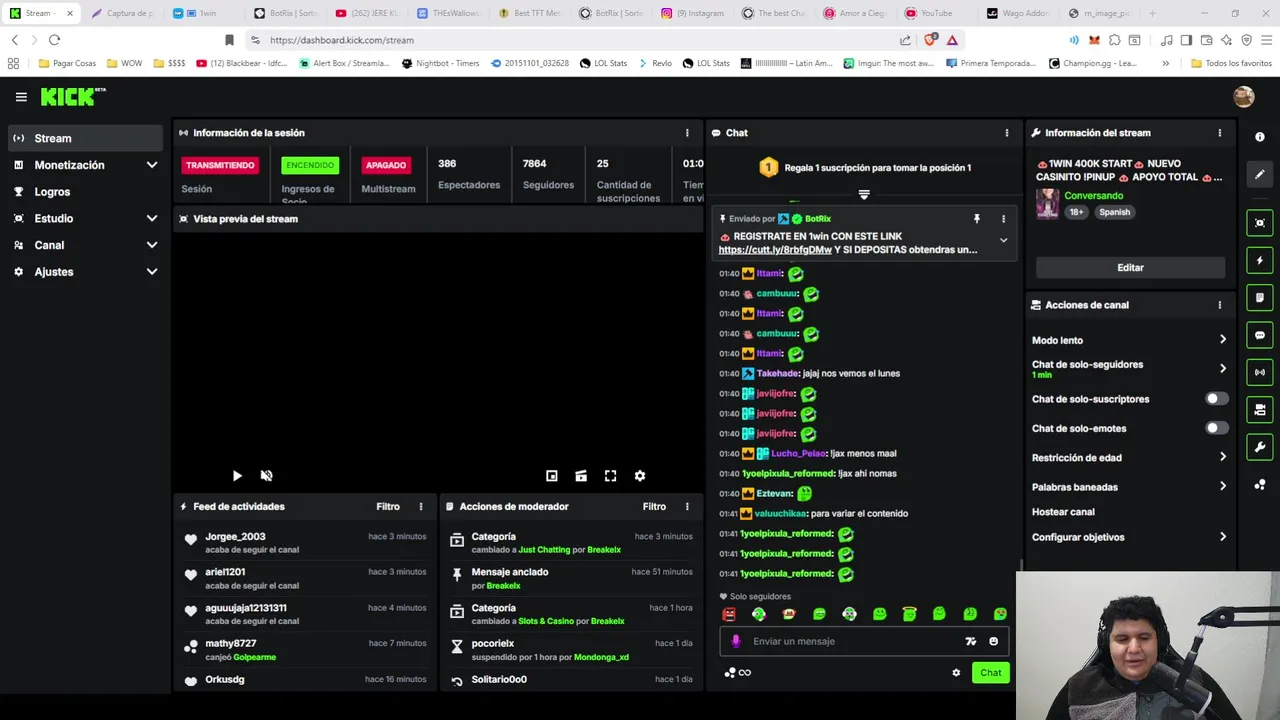The height and width of the screenshot is (720, 1280).
Task: Open Restricción de edad options
Action: 1129,458
